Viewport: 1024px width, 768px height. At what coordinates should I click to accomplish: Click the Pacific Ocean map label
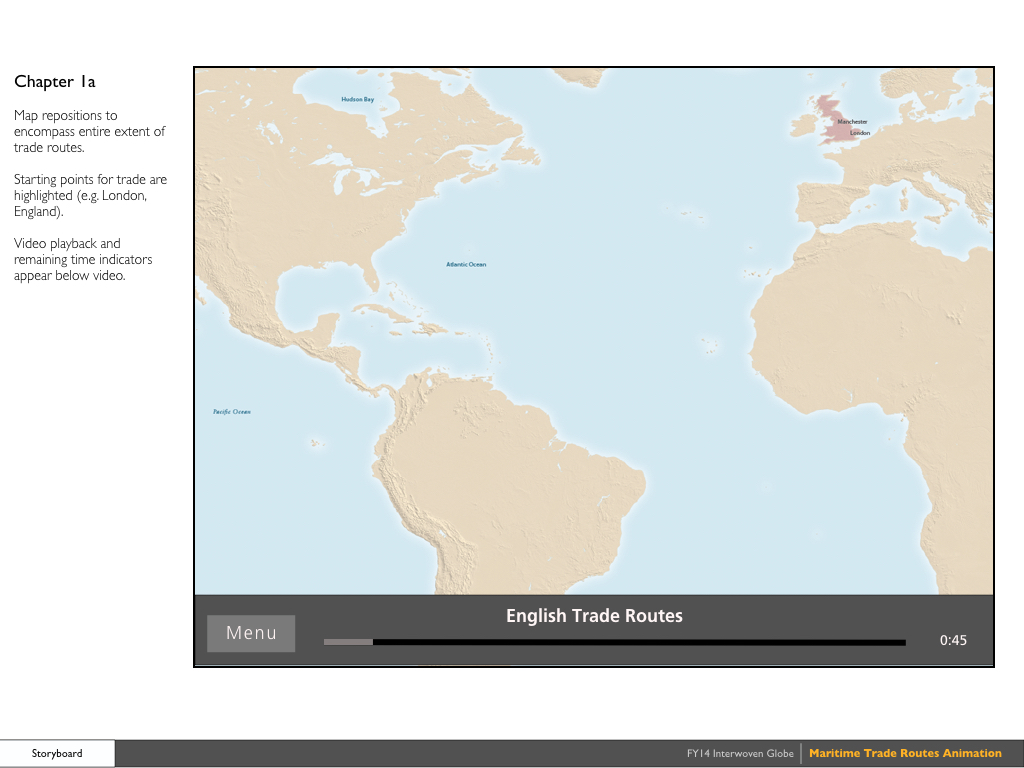tap(232, 411)
